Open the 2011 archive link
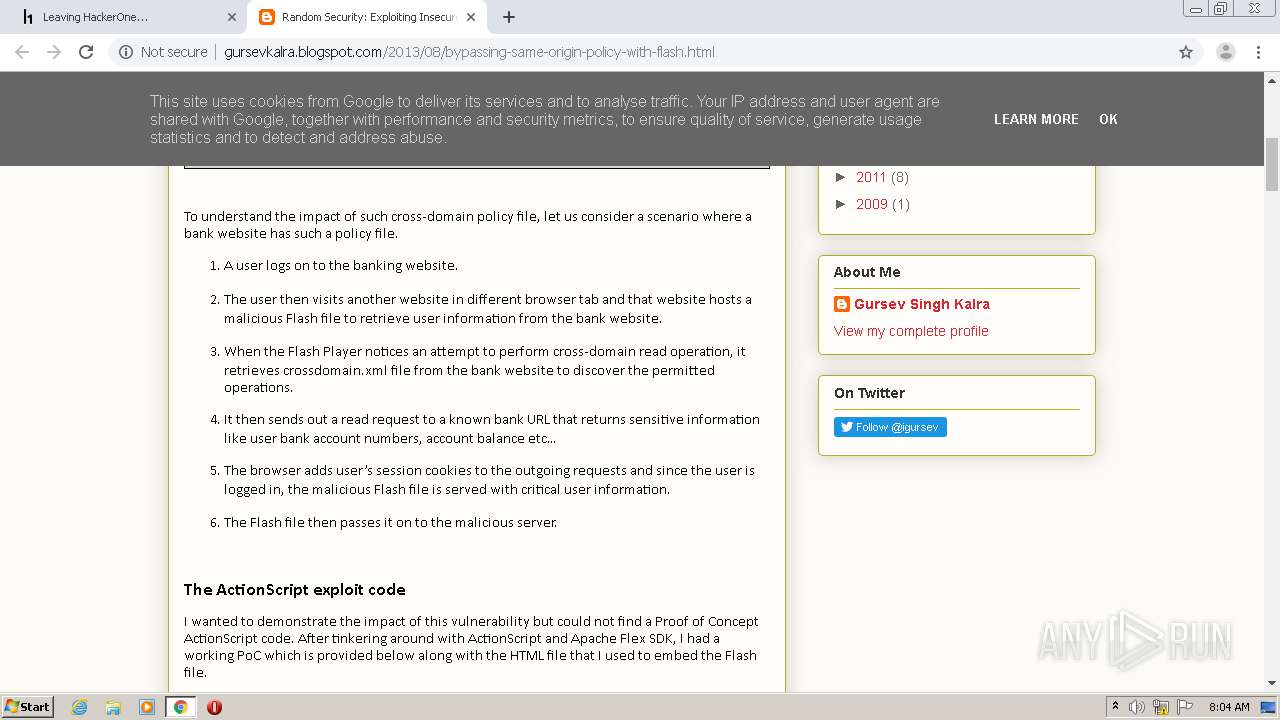This screenshot has width=1280, height=720. pyautogui.click(x=871, y=177)
